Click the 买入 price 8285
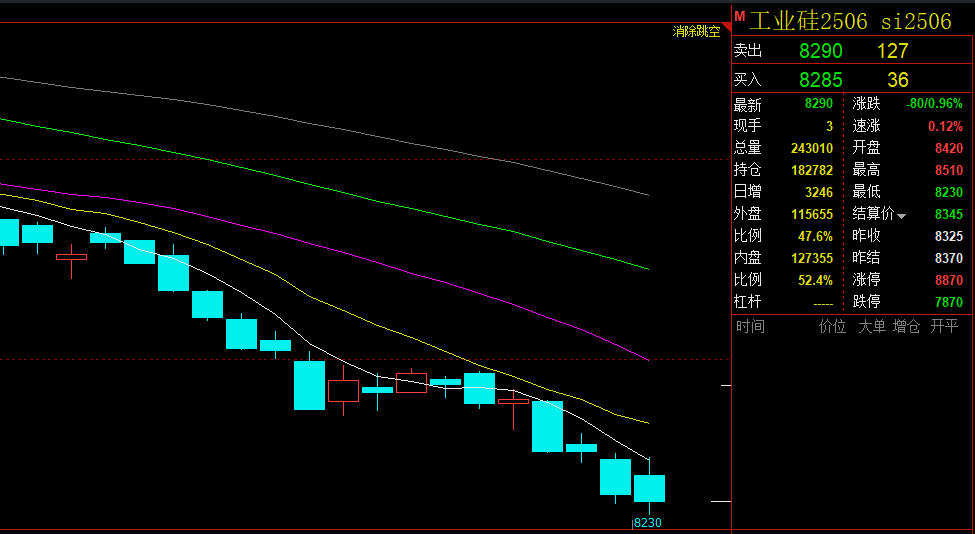Screen dimensions: 975x534 (821, 80)
